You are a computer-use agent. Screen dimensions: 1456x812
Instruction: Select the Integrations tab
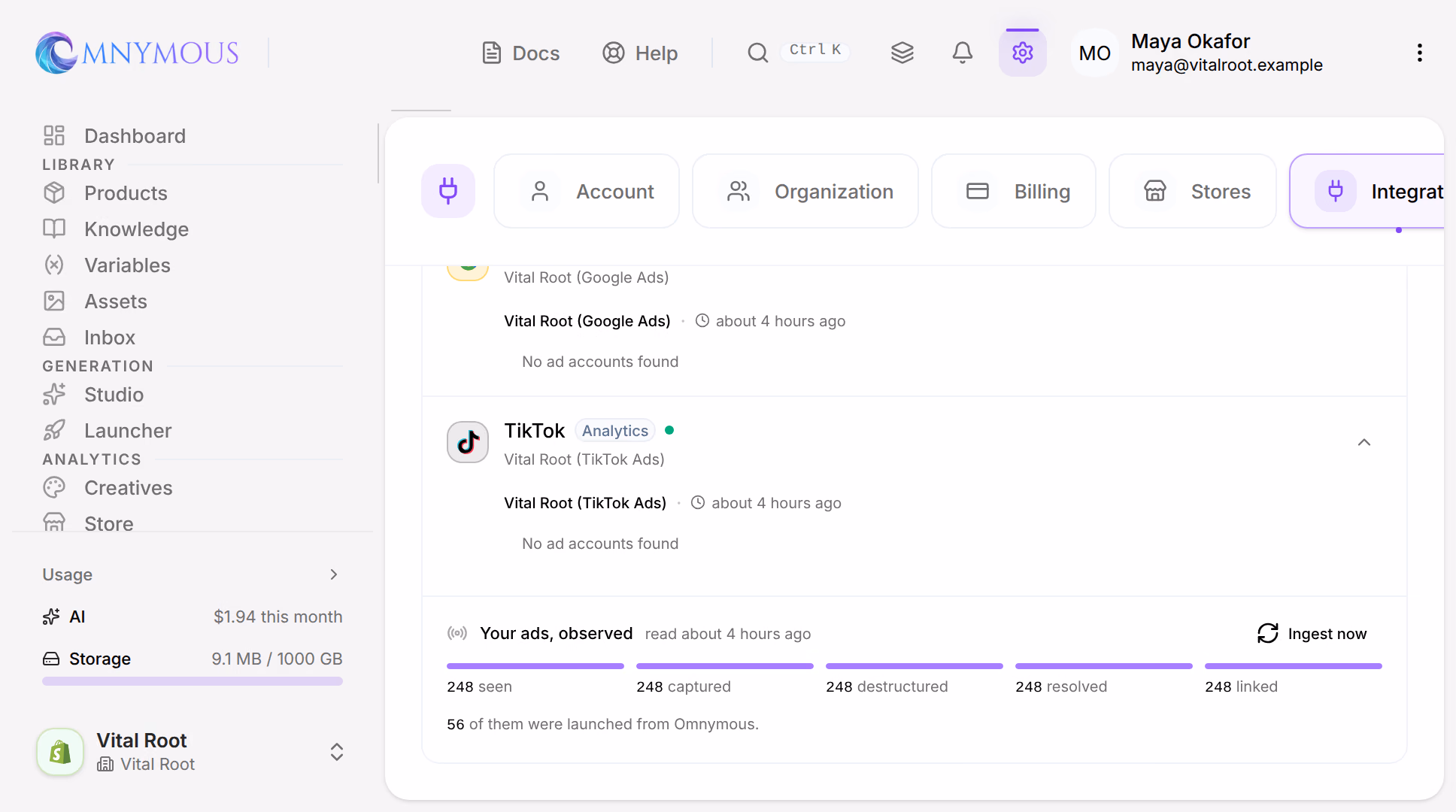pyautogui.click(x=1367, y=191)
